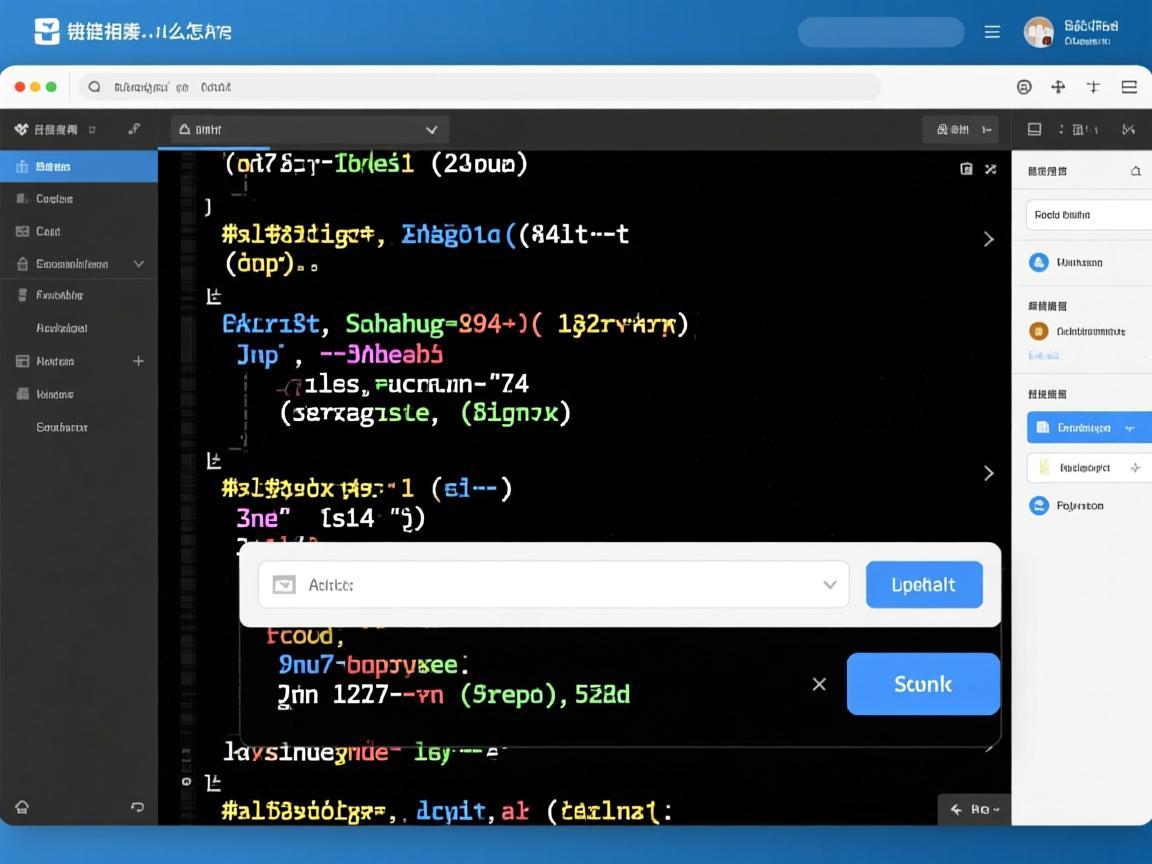Viewport: 1152px width, 864px height.
Task: Expand the upper right arrow in the code editor
Action: pos(988,239)
